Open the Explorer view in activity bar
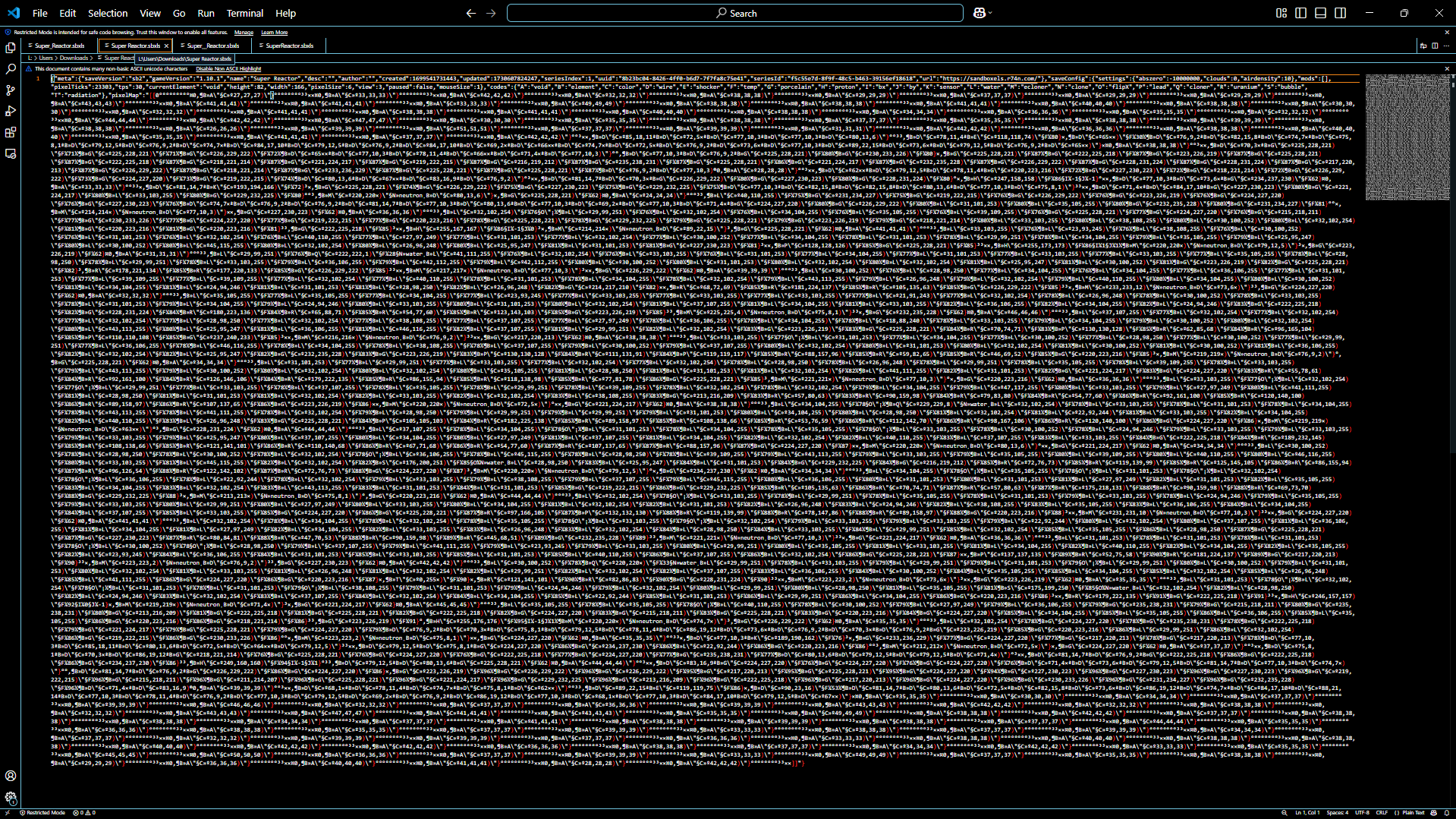The height and width of the screenshot is (819, 1456). tap(11, 47)
